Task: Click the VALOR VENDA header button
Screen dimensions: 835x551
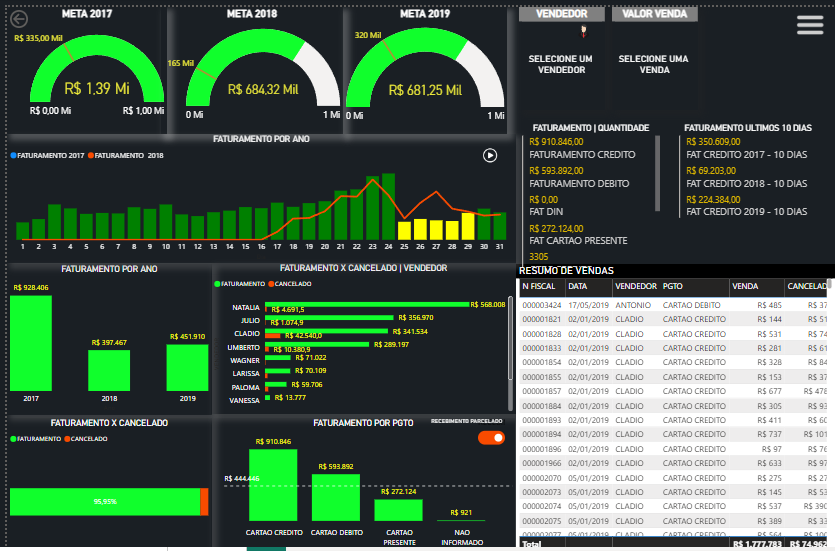Action: click(654, 14)
